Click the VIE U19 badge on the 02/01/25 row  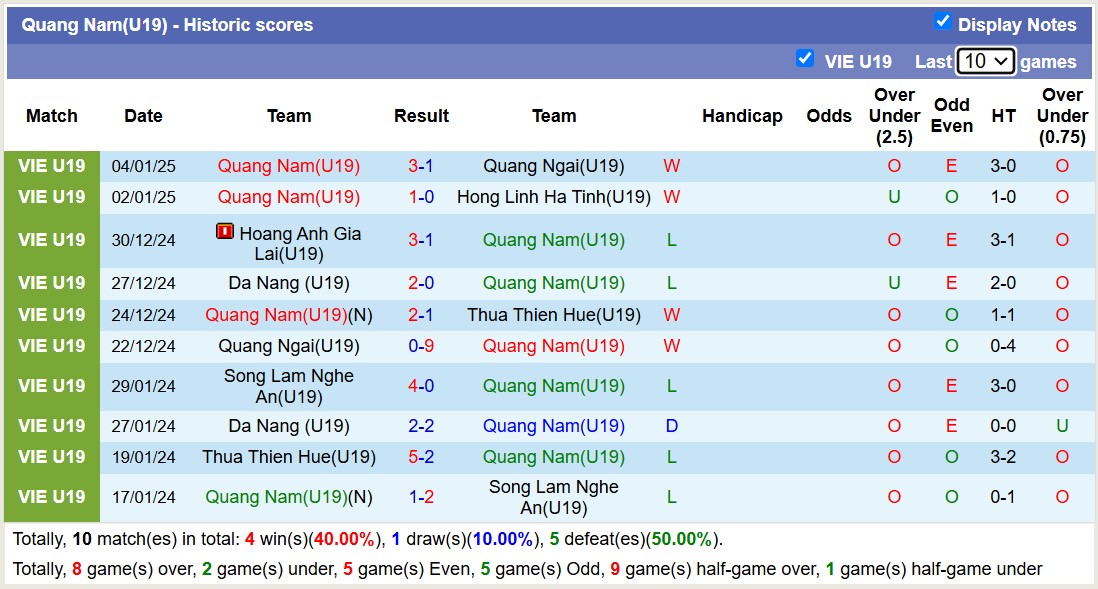tap(51, 197)
